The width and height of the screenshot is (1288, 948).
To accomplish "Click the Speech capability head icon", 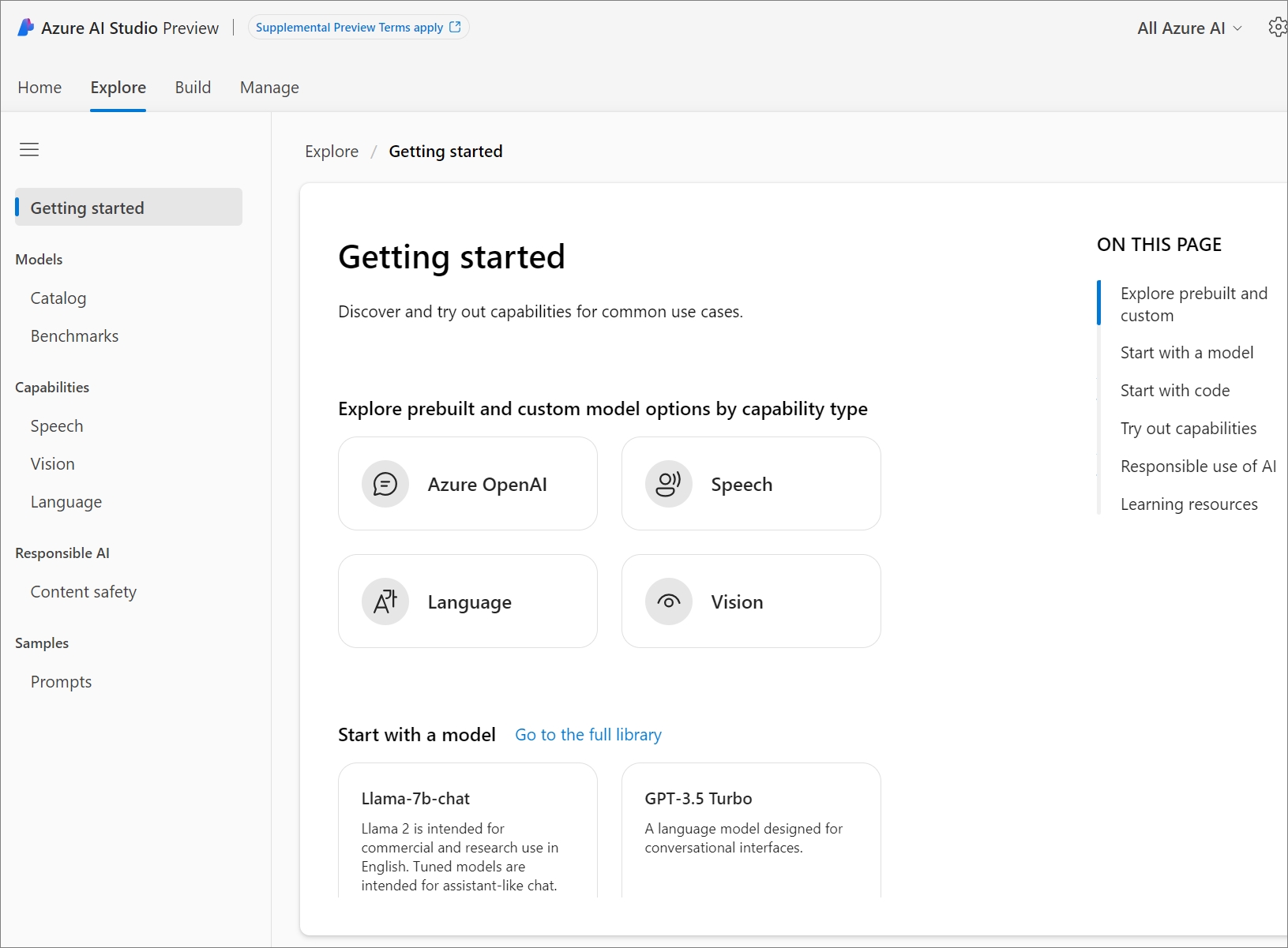I will [669, 484].
